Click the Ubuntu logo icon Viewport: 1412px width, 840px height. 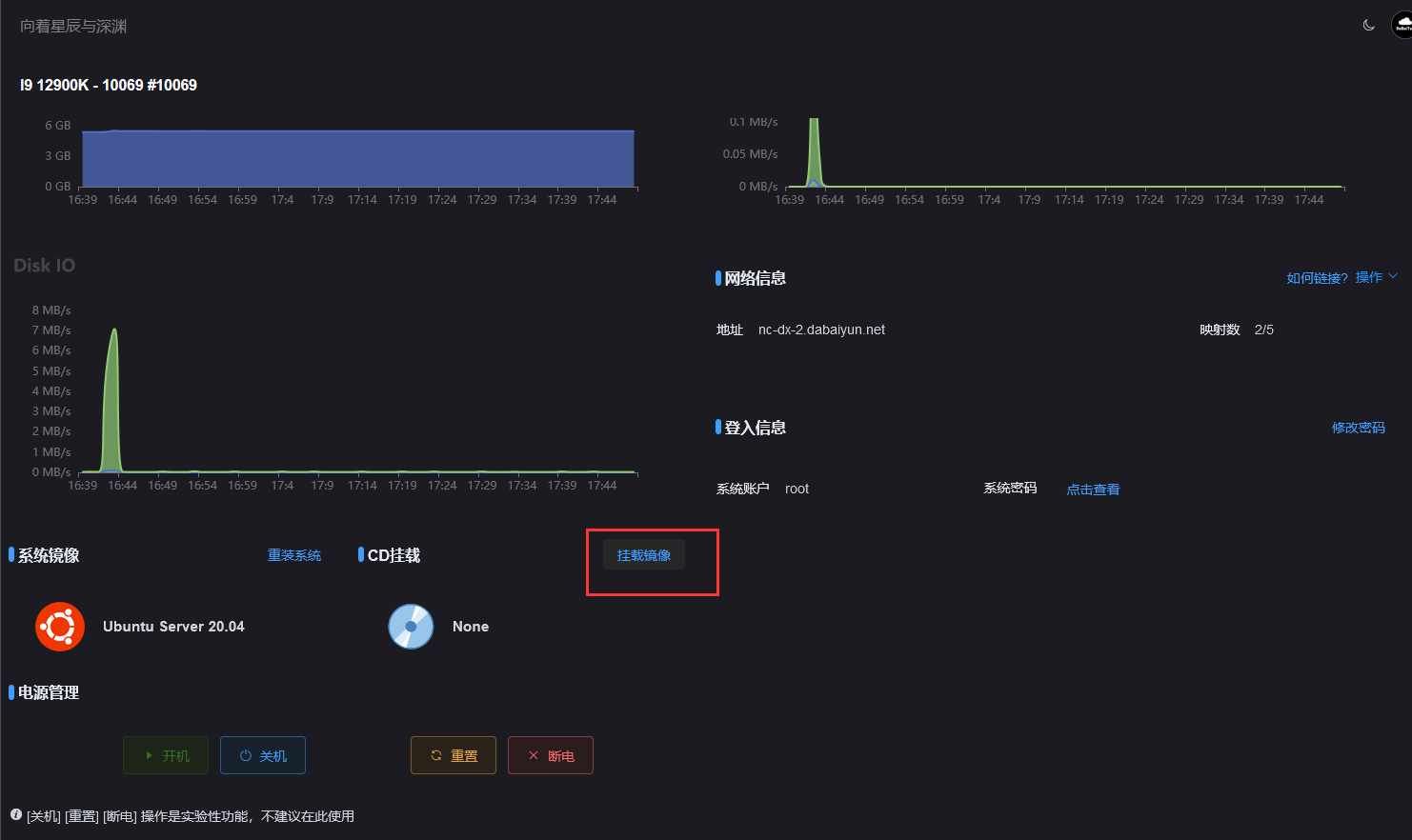(60, 627)
